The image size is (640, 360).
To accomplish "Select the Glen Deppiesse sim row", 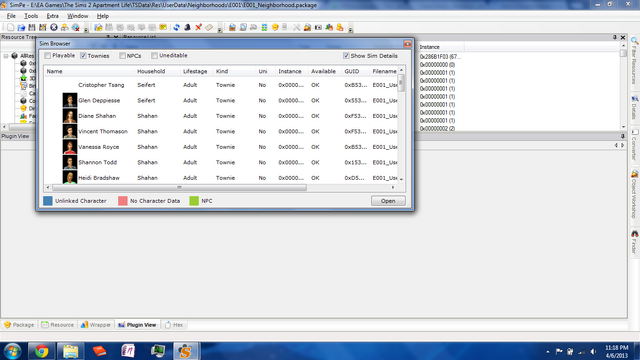I will [x=221, y=100].
